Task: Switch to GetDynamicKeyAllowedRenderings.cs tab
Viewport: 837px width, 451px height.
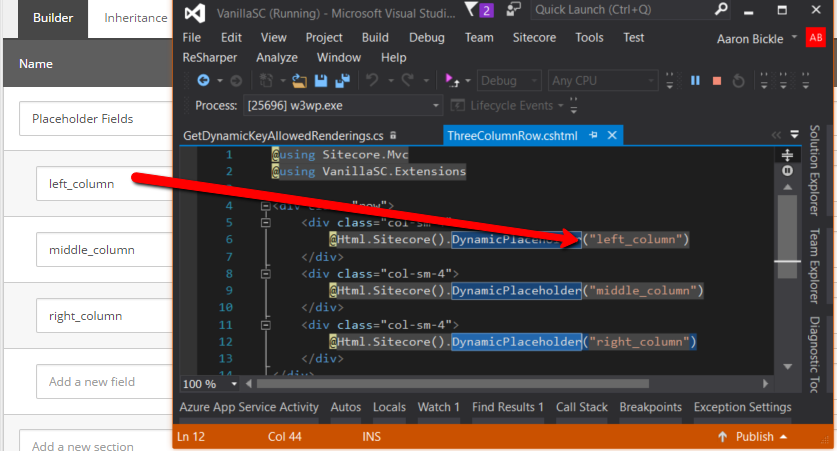Action: [x=283, y=136]
